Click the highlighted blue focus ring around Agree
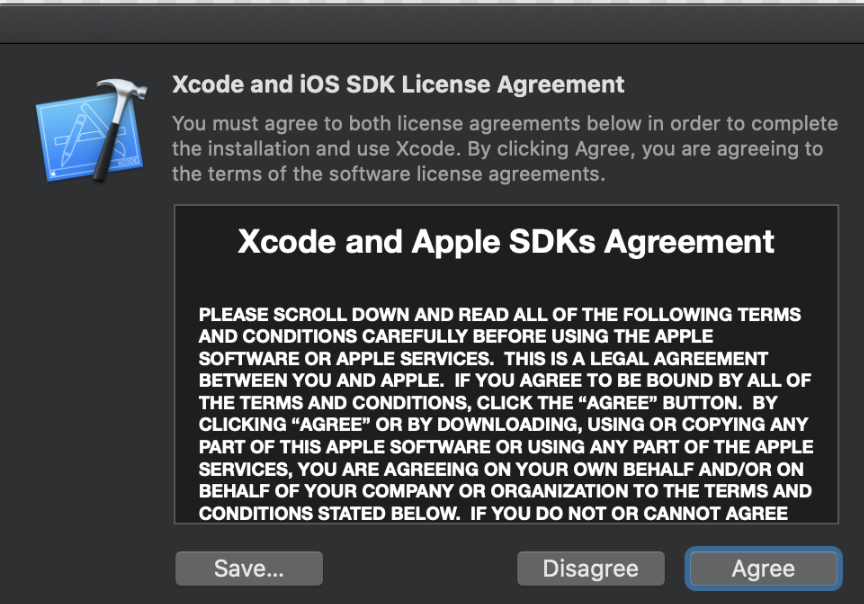 tap(763, 548)
